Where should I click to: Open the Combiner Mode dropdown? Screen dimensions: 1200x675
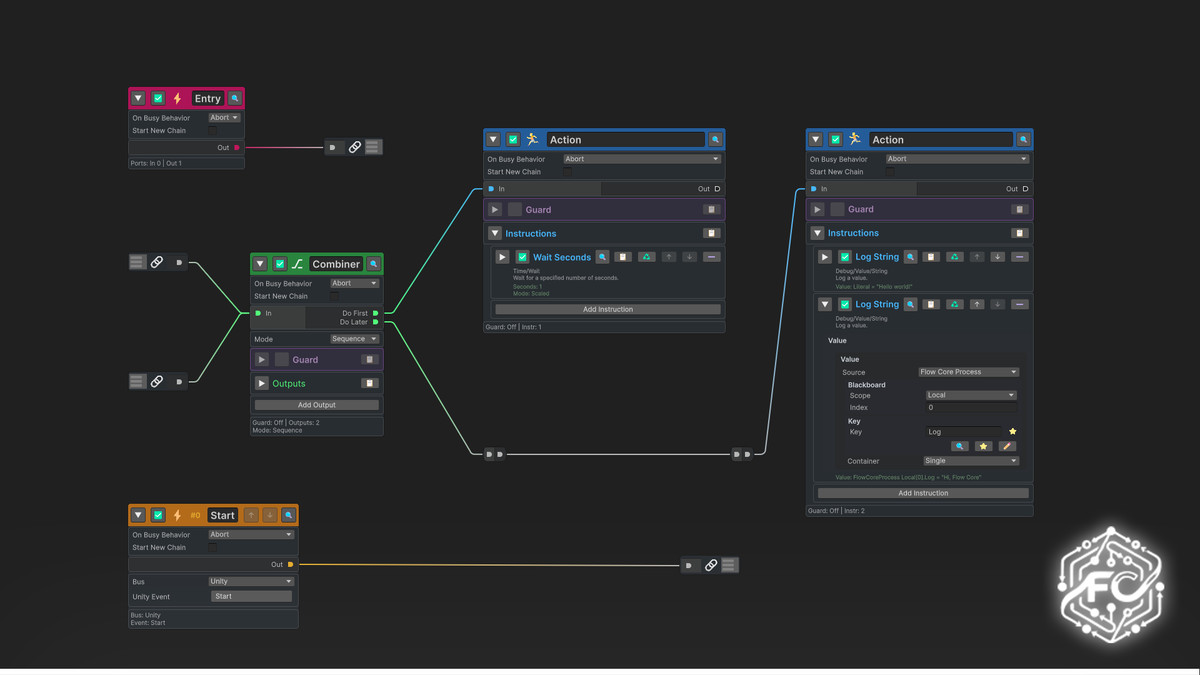(x=354, y=339)
